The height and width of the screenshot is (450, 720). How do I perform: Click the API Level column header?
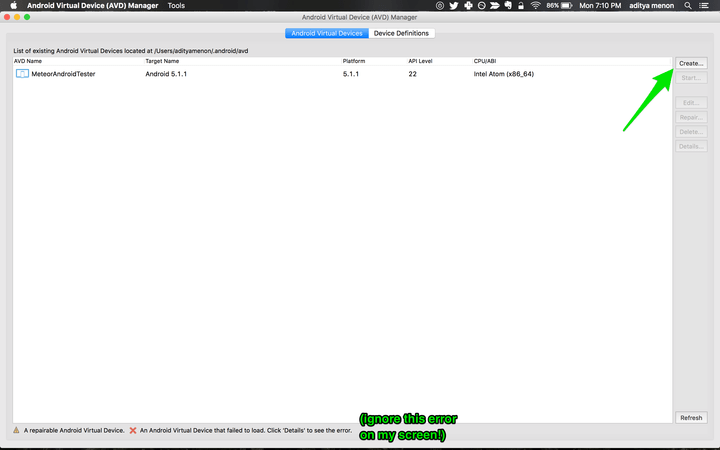click(x=420, y=61)
